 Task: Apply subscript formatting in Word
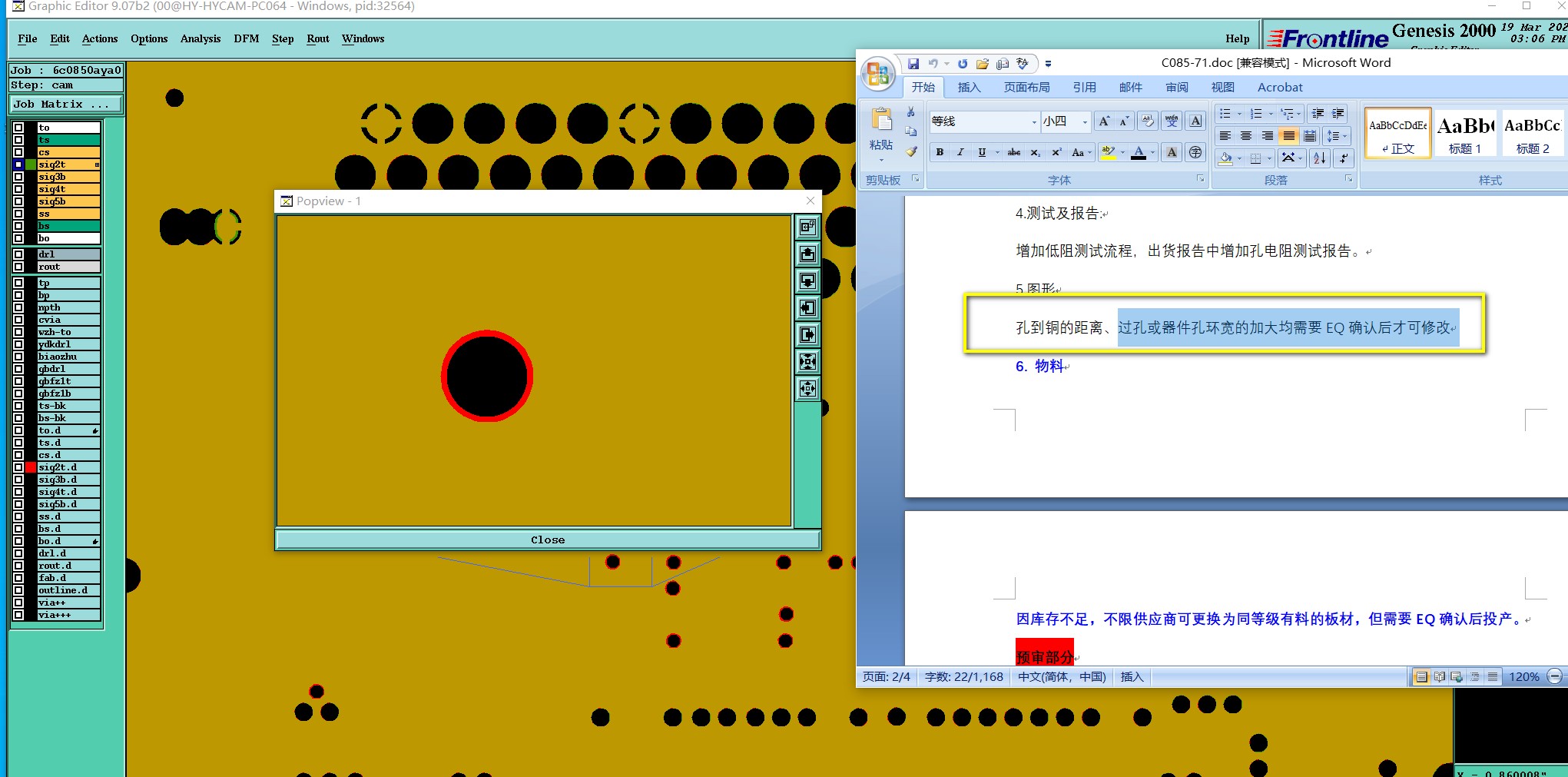(1036, 152)
